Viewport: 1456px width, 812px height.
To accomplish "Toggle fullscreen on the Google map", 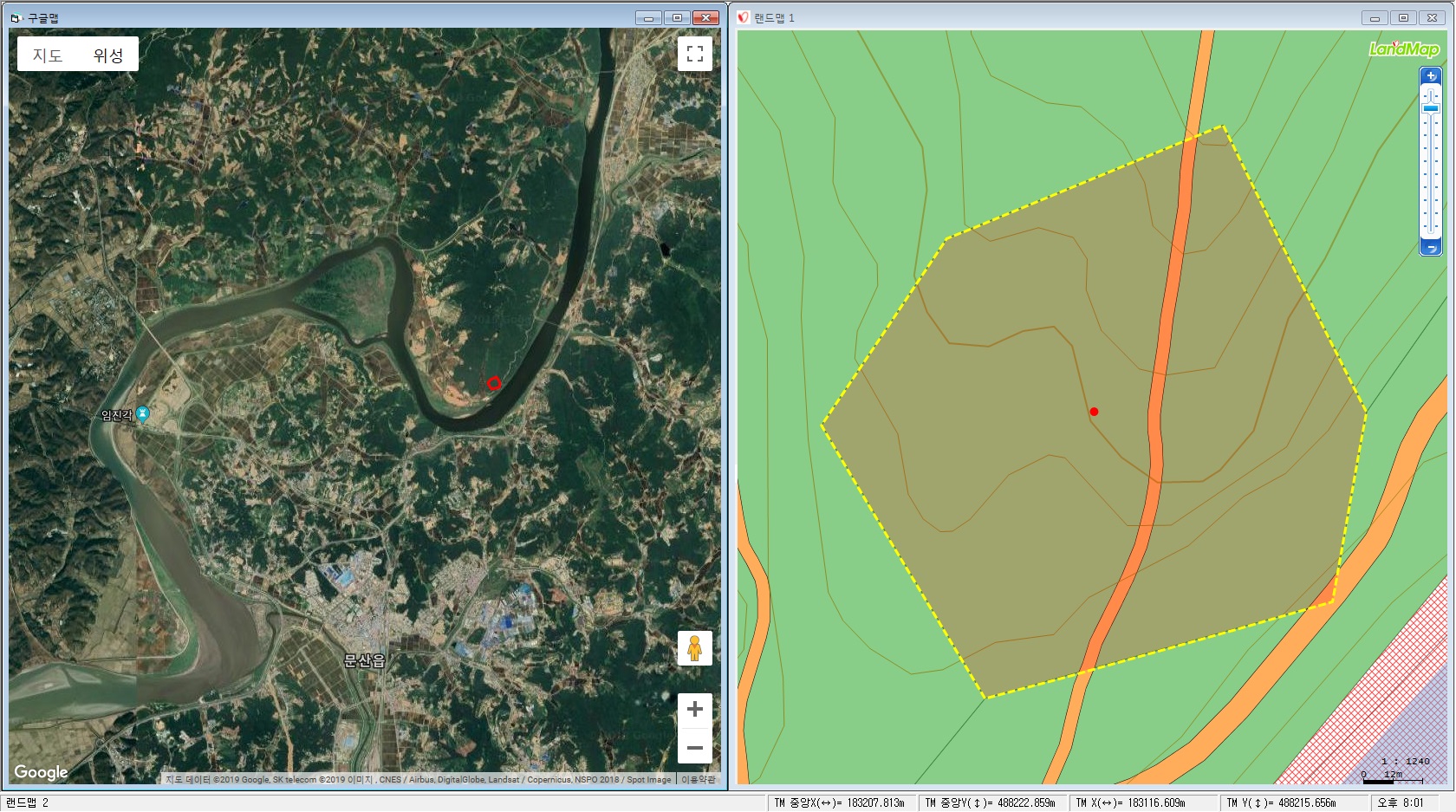I will pyautogui.click(x=695, y=54).
